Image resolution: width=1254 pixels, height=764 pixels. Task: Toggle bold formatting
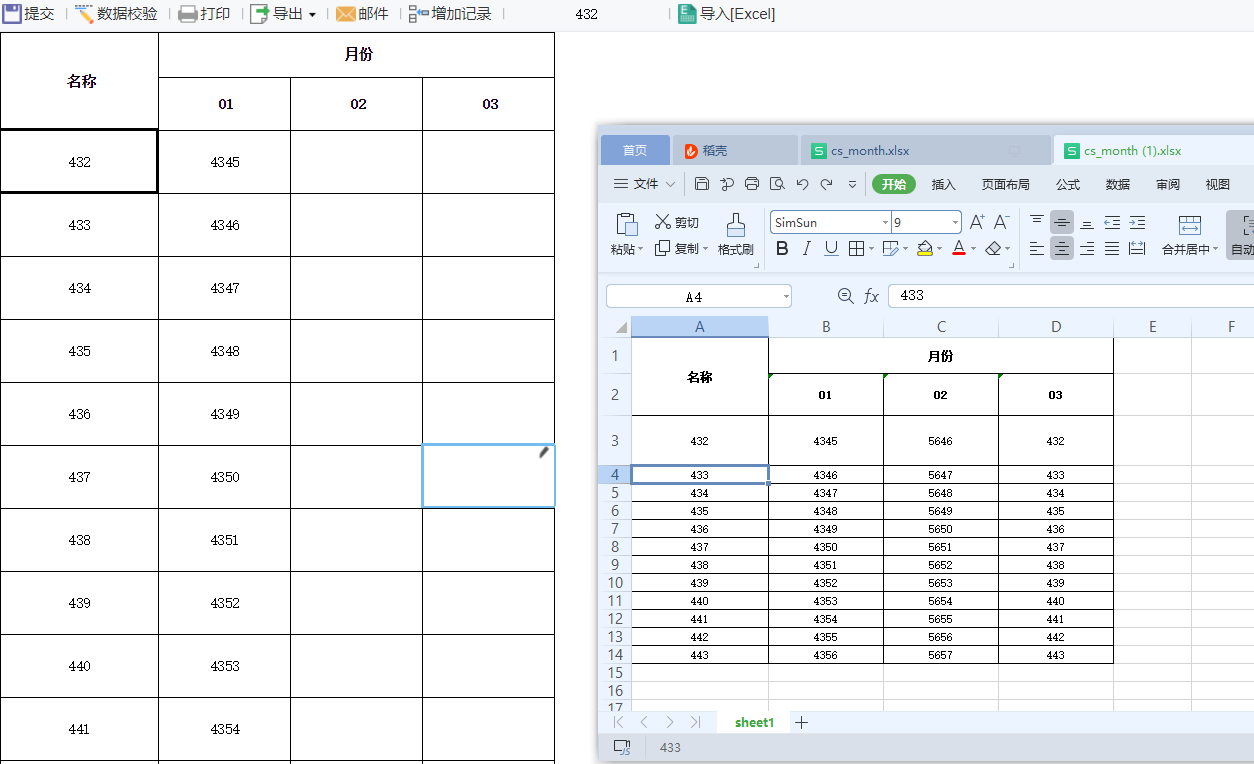(x=782, y=248)
